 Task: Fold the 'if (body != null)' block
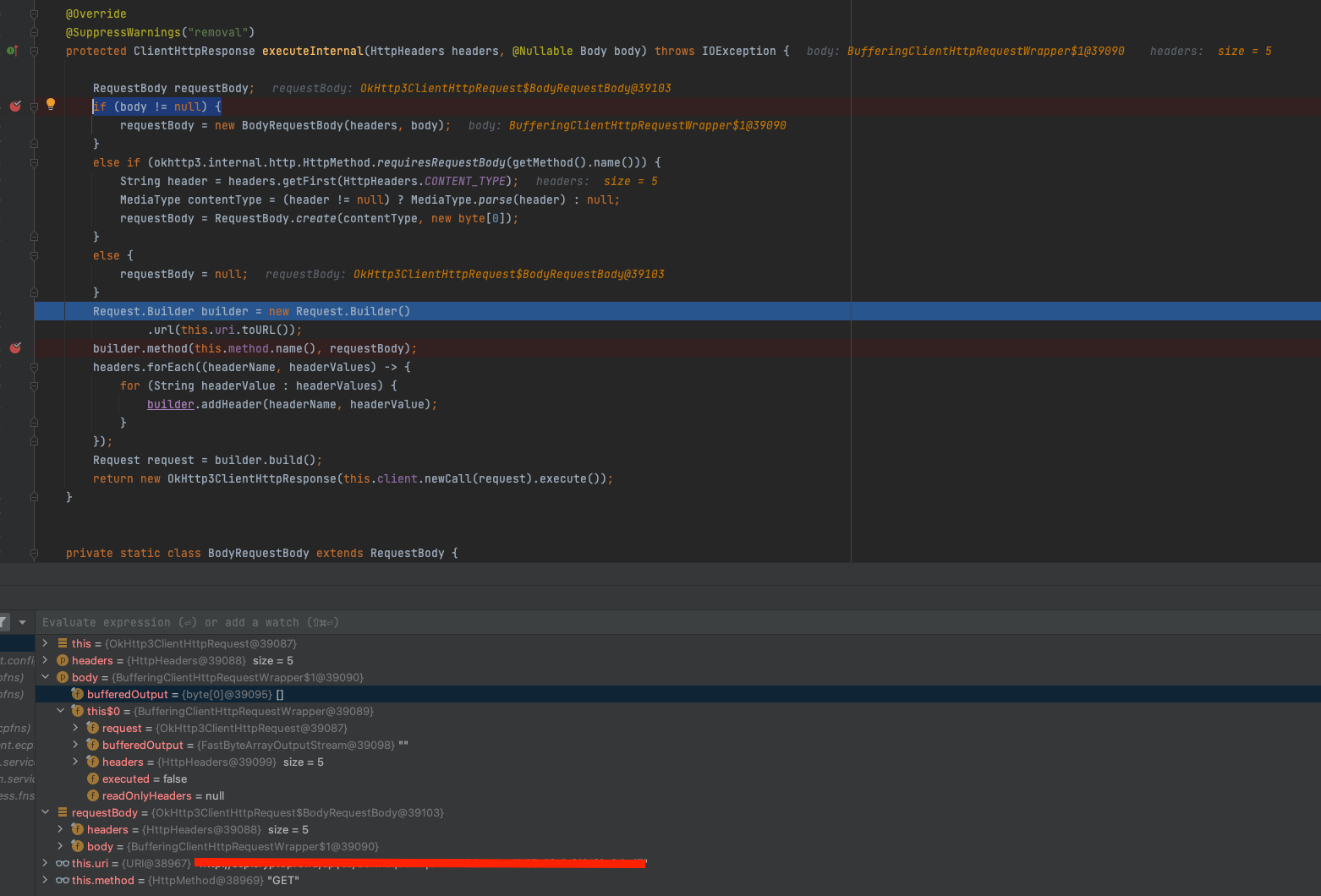34,107
